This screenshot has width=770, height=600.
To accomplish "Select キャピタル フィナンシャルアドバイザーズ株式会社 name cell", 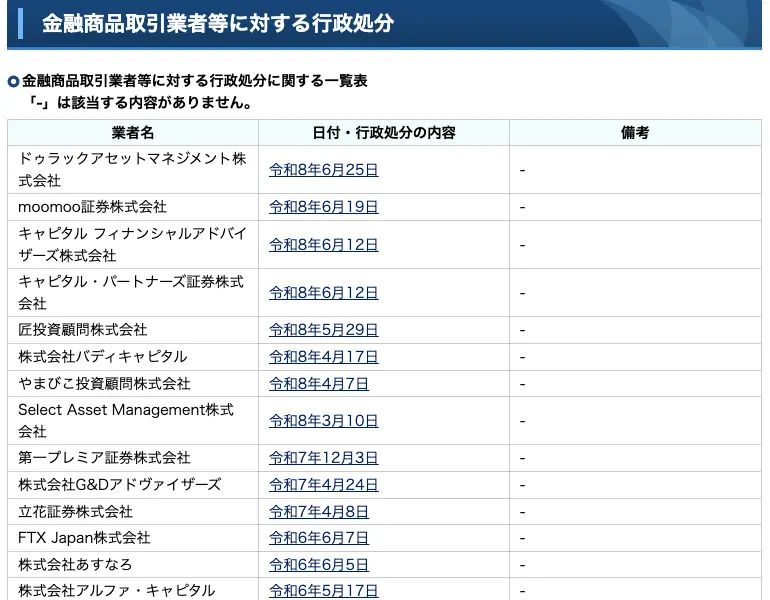I will point(133,245).
